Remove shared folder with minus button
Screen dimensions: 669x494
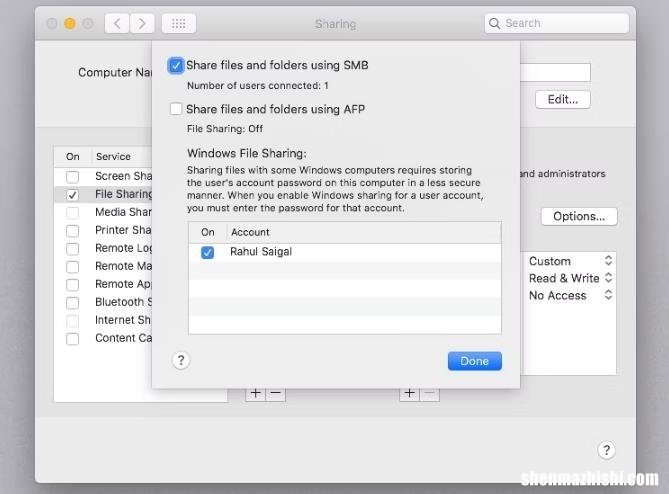tap(276, 393)
